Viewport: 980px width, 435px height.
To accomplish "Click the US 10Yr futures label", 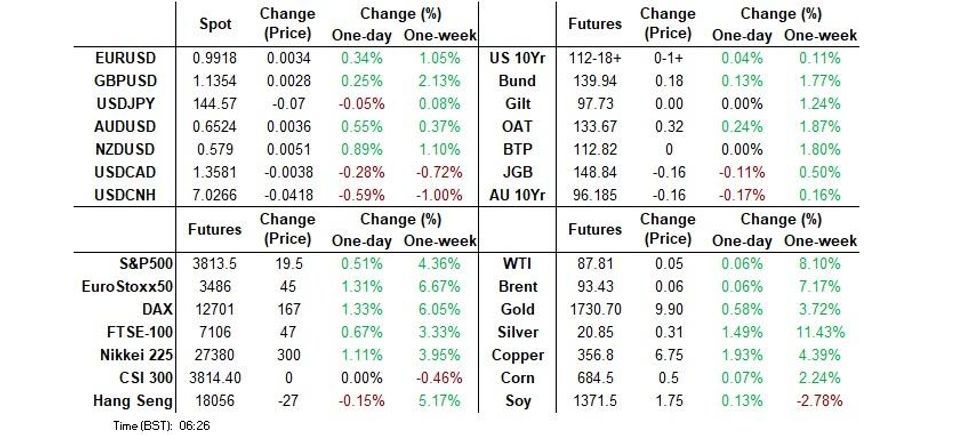I will pos(515,60).
